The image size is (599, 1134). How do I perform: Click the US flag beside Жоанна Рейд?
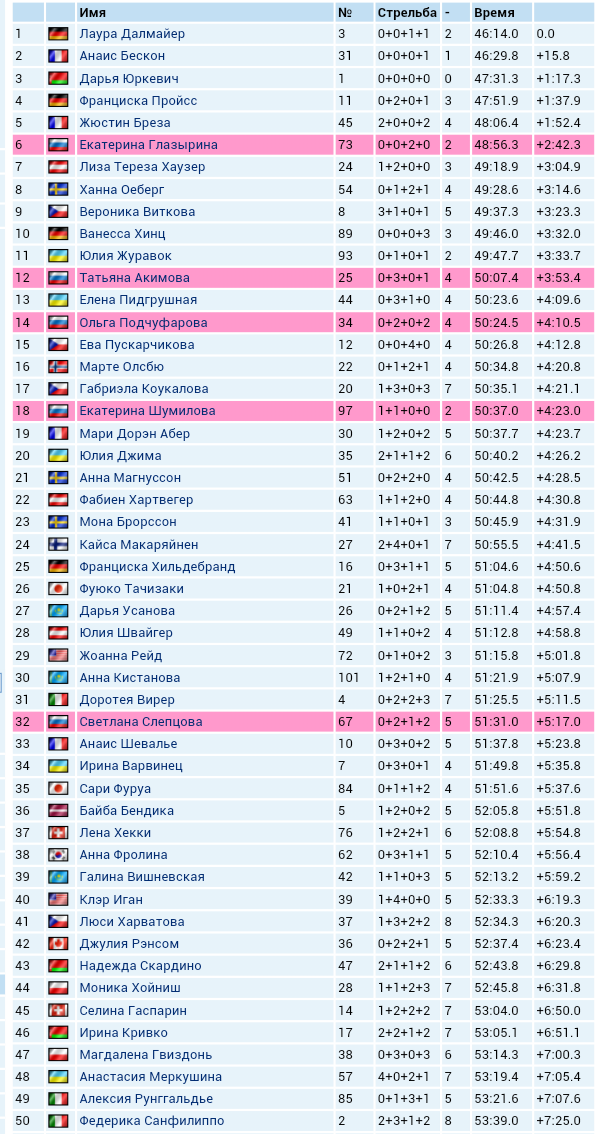tap(58, 655)
